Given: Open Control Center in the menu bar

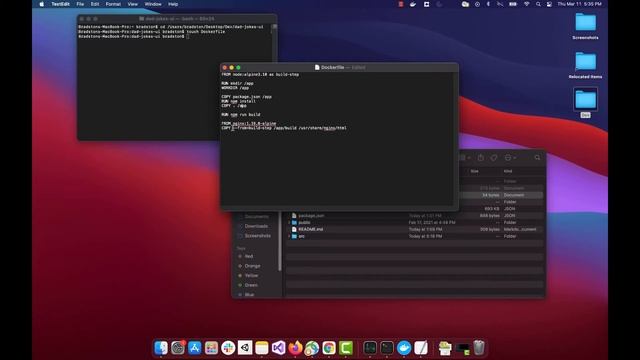Looking at the screenshot, I should pyautogui.click(x=549, y=4).
